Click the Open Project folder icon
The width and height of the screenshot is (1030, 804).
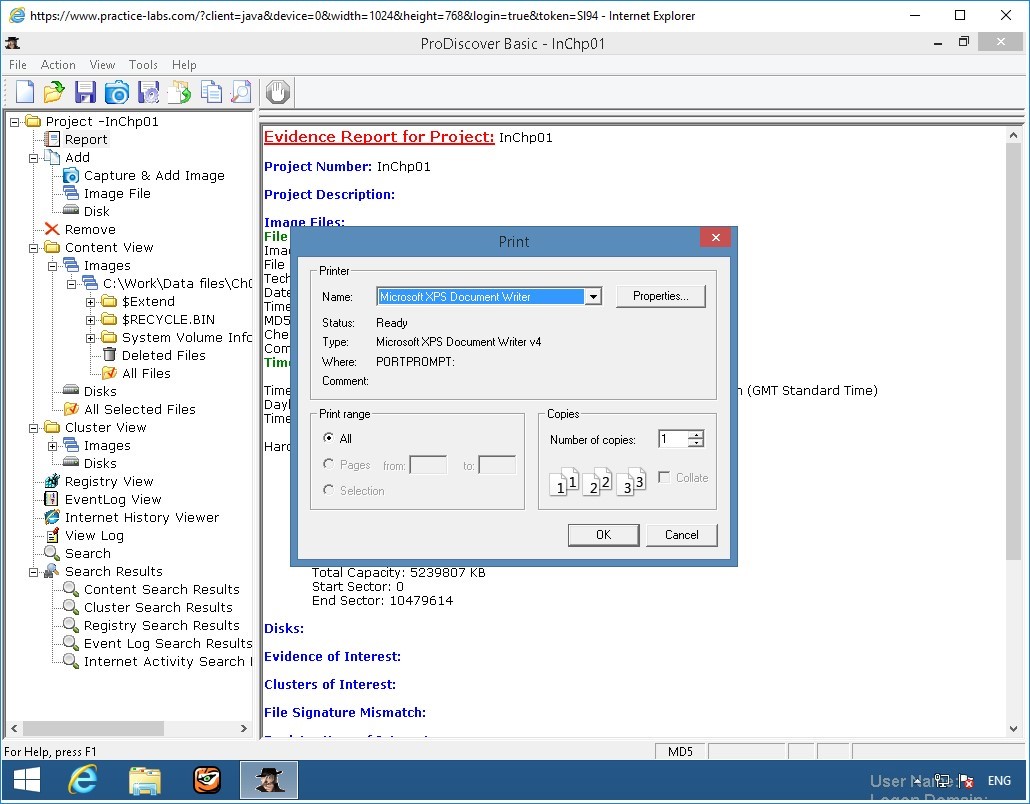54,92
